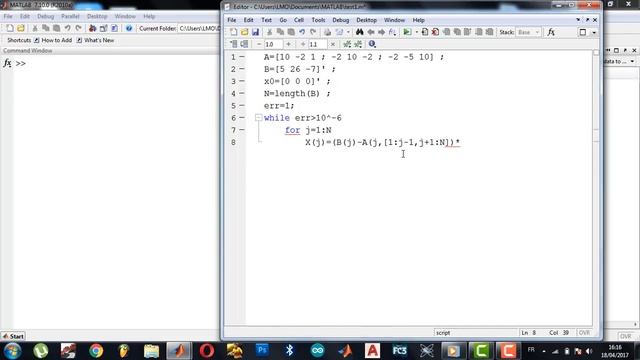640x360 pixels.
Task: Open the Windows Start orb
Action: click(12, 351)
